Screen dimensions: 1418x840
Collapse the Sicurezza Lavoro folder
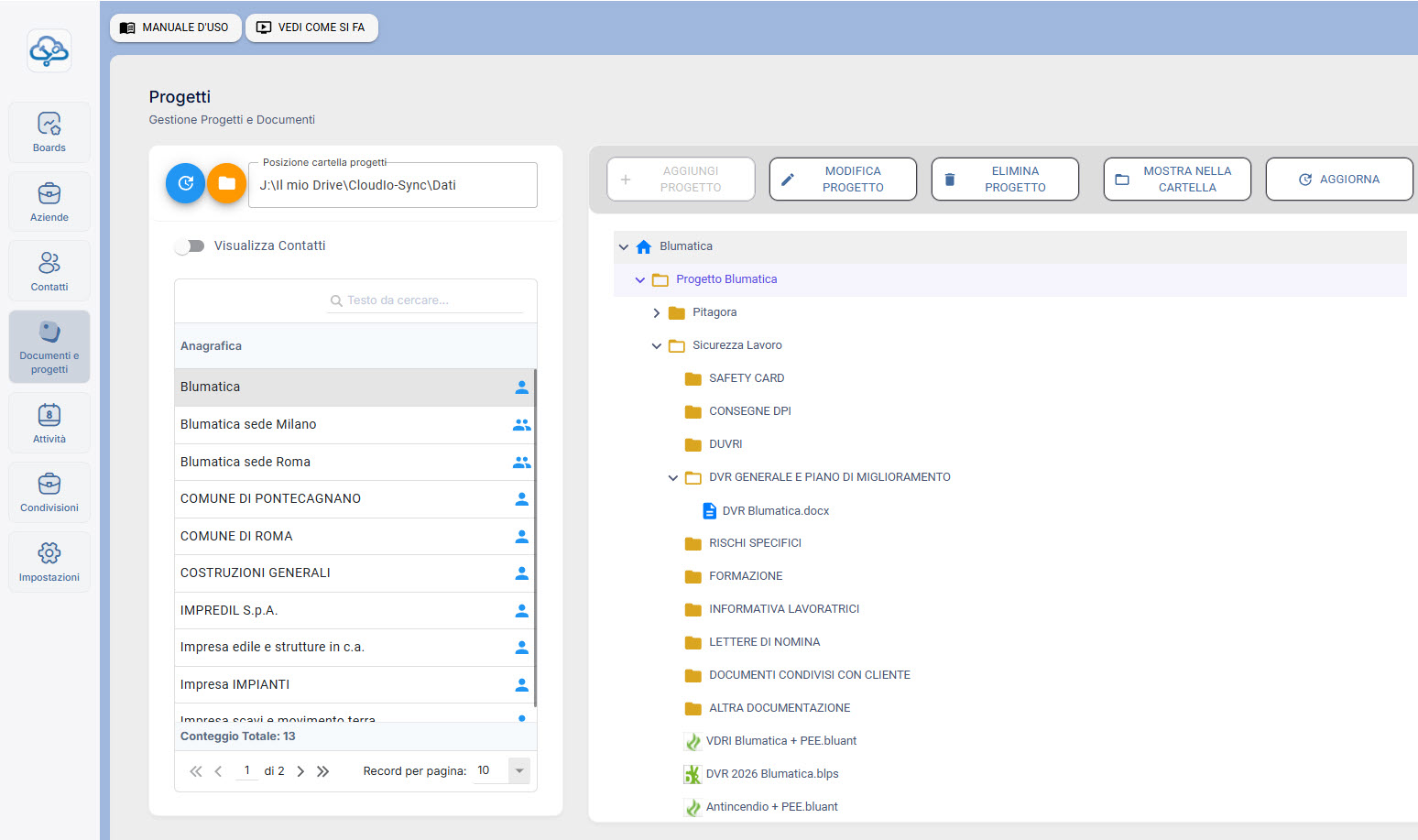[656, 346]
